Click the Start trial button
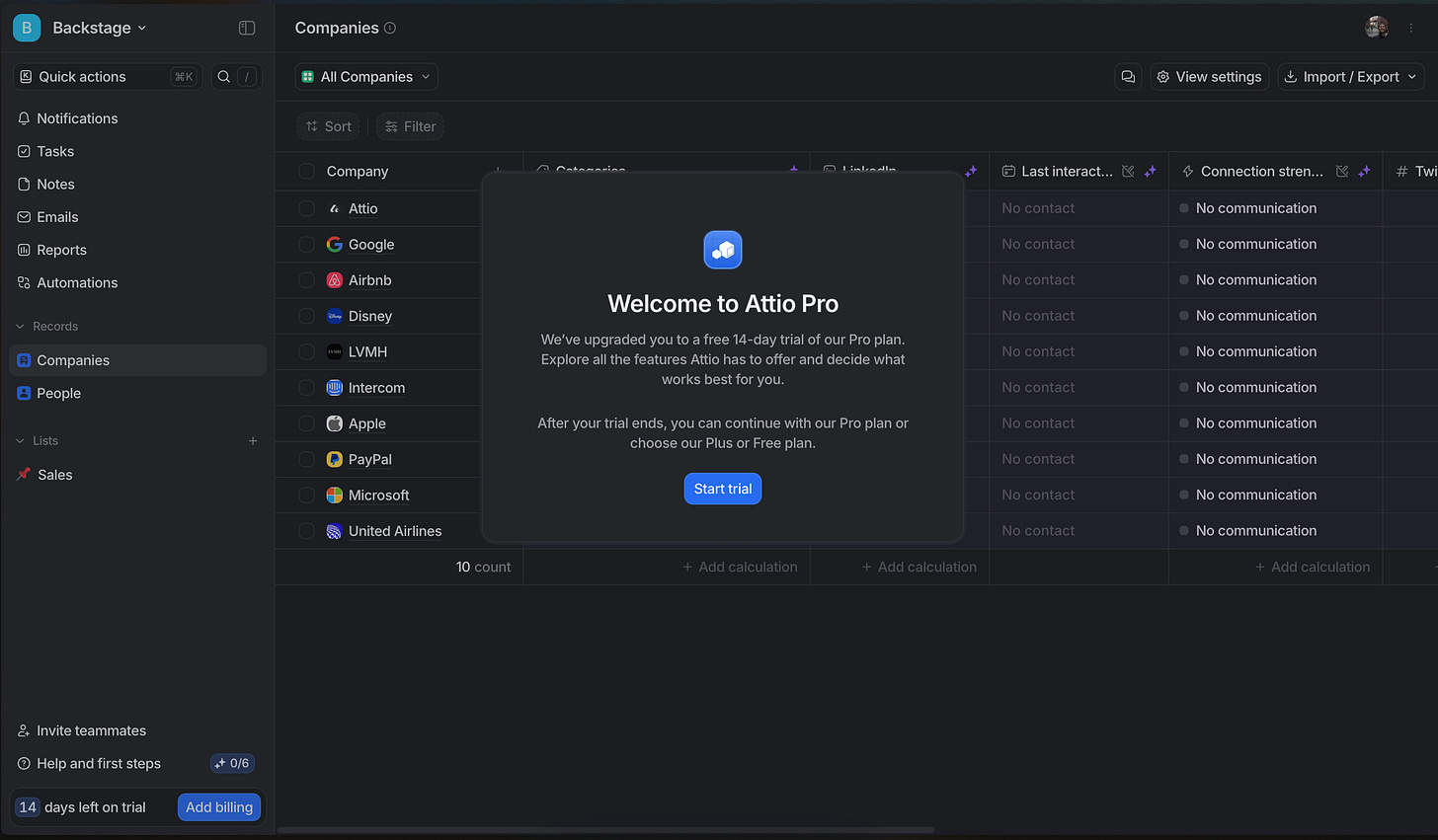This screenshot has width=1438, height=840. click(x=723, y=489)
